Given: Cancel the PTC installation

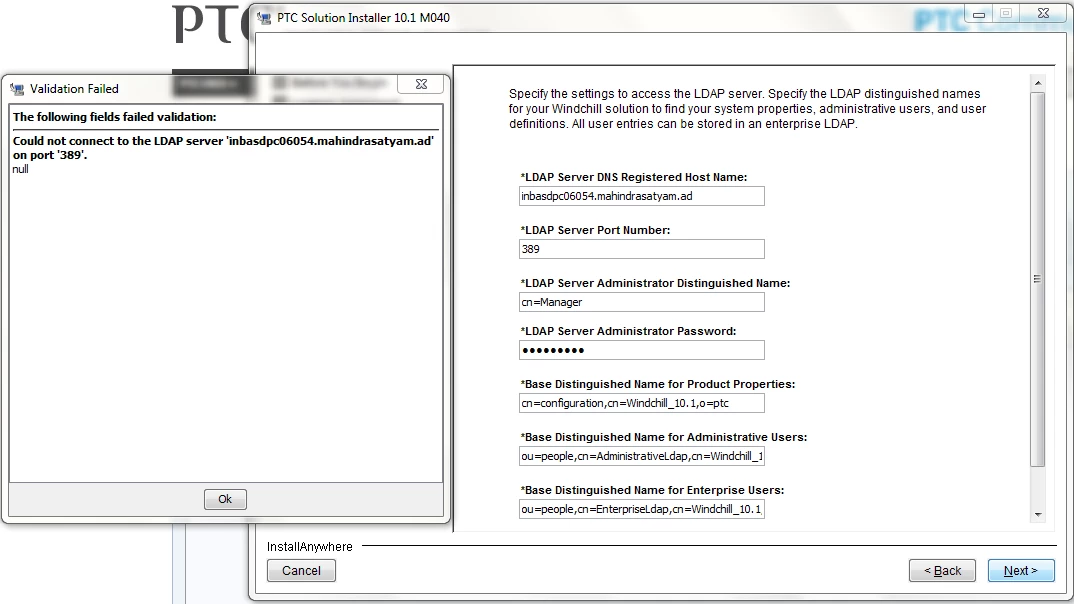Looking at the screenshot, I should coord(301,570).
